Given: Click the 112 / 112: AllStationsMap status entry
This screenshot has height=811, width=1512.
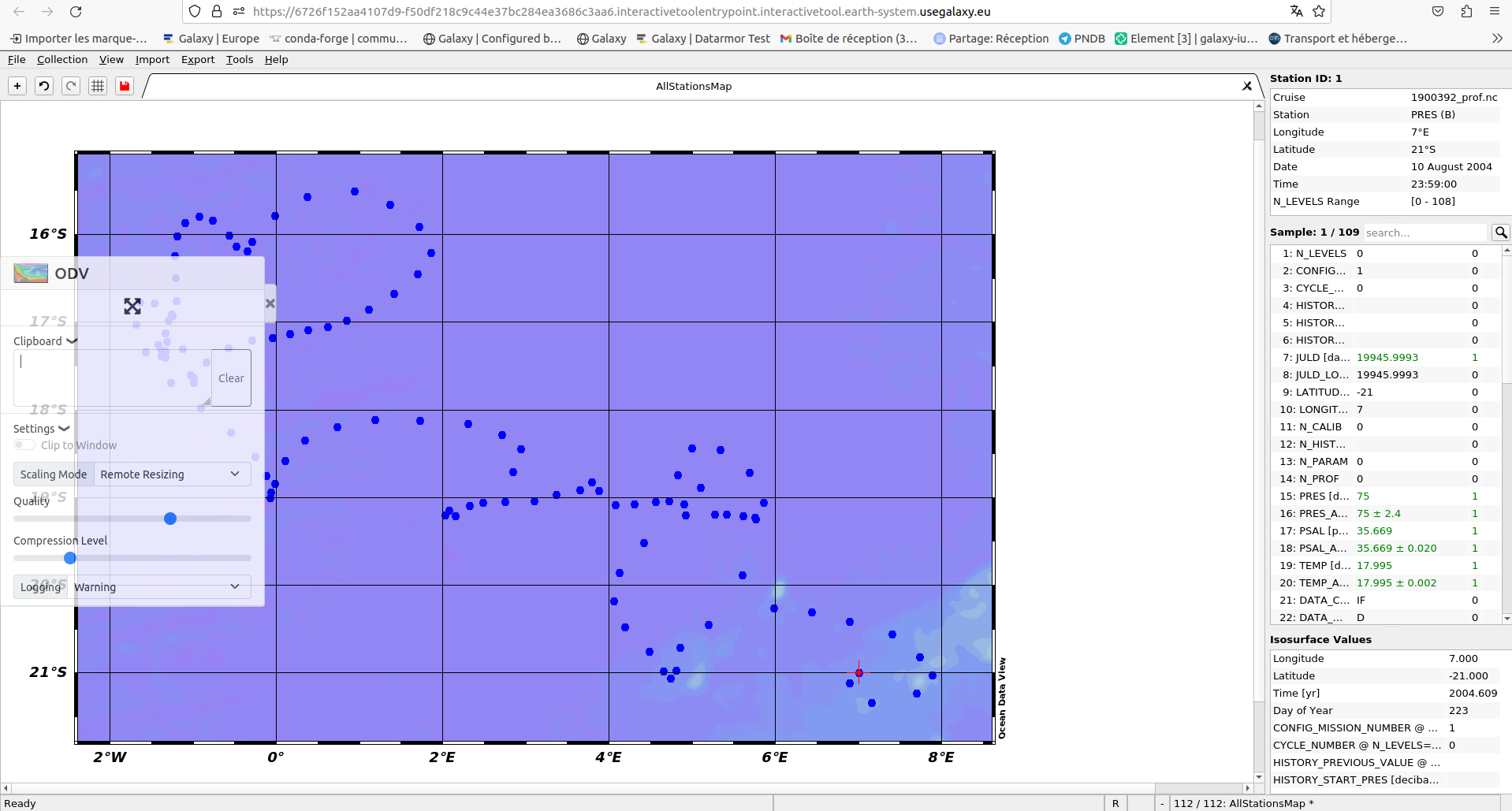Looking at the screenshot, I should [x=1243, y=803].
